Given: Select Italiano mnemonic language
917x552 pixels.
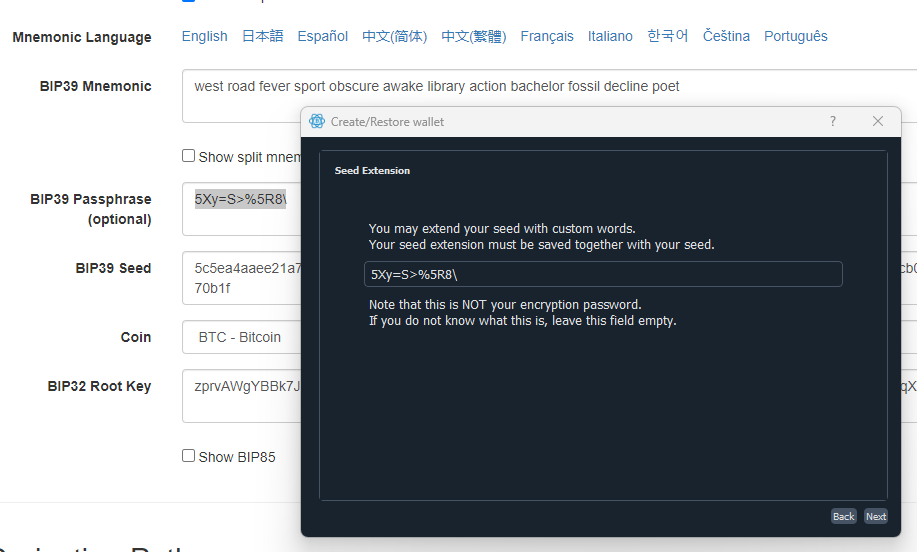Looking at the screenshot, I should (610, 36).
